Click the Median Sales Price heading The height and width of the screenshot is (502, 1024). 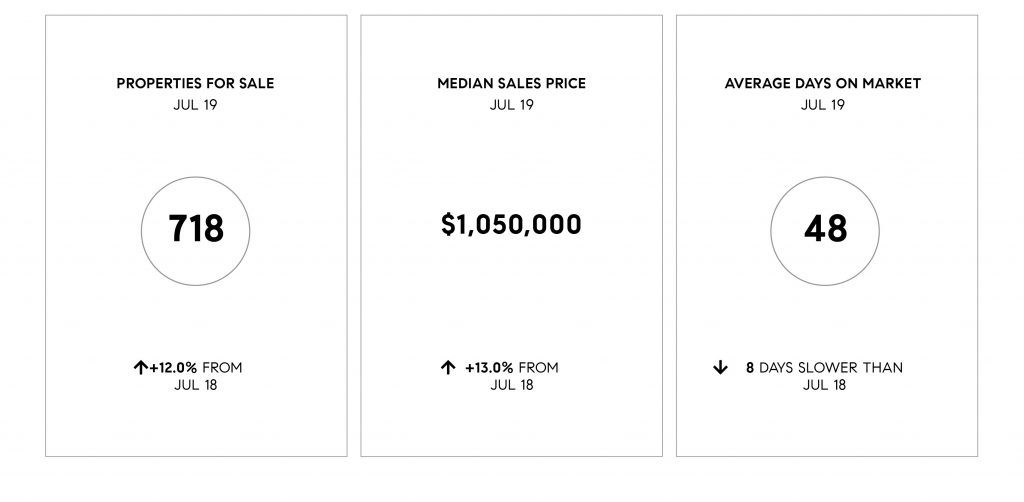coord(511,84)
